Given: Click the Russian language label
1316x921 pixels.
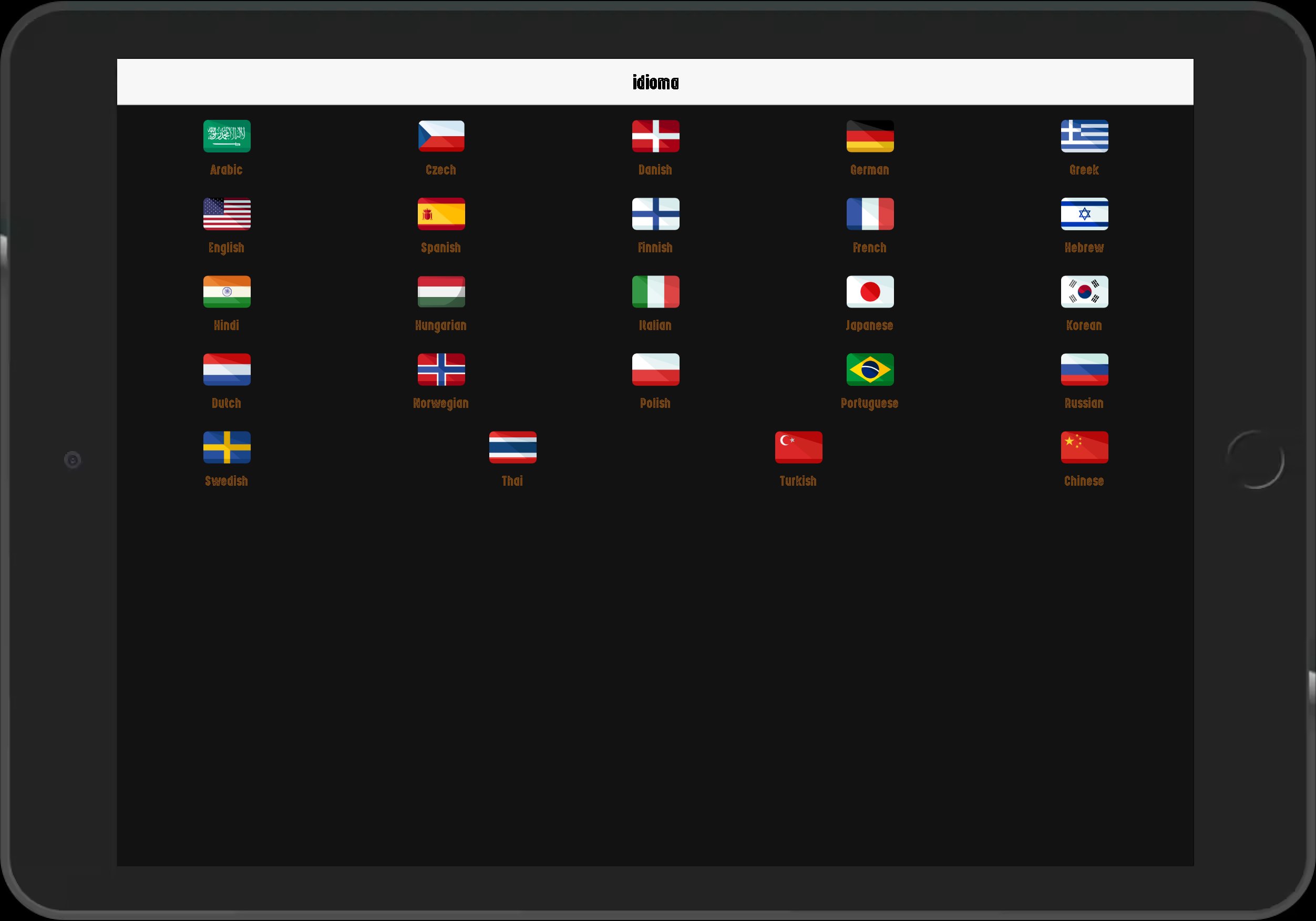Looking at the screenshot, I should coord(1083,403).
